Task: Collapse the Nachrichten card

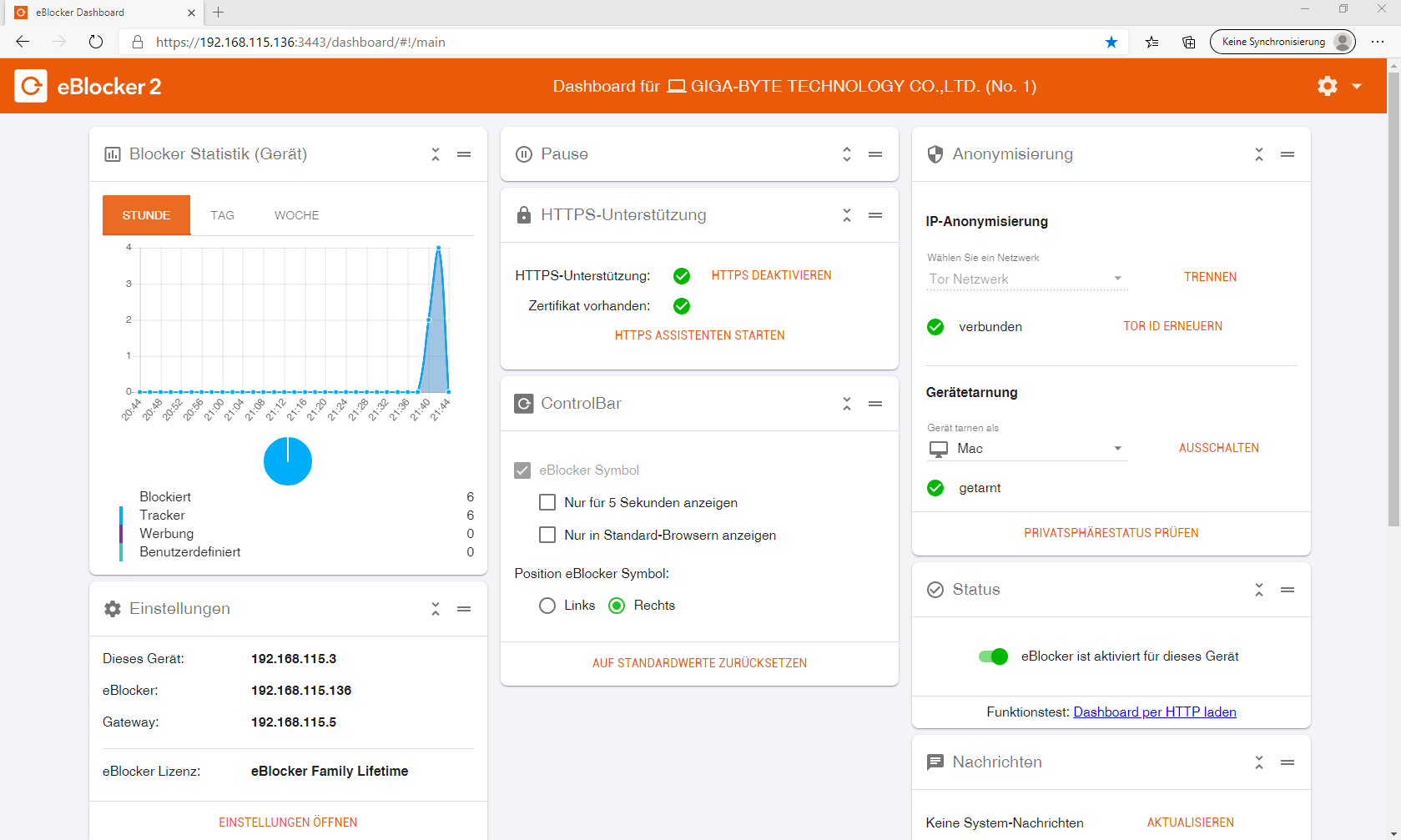Action: point(1259,762)
